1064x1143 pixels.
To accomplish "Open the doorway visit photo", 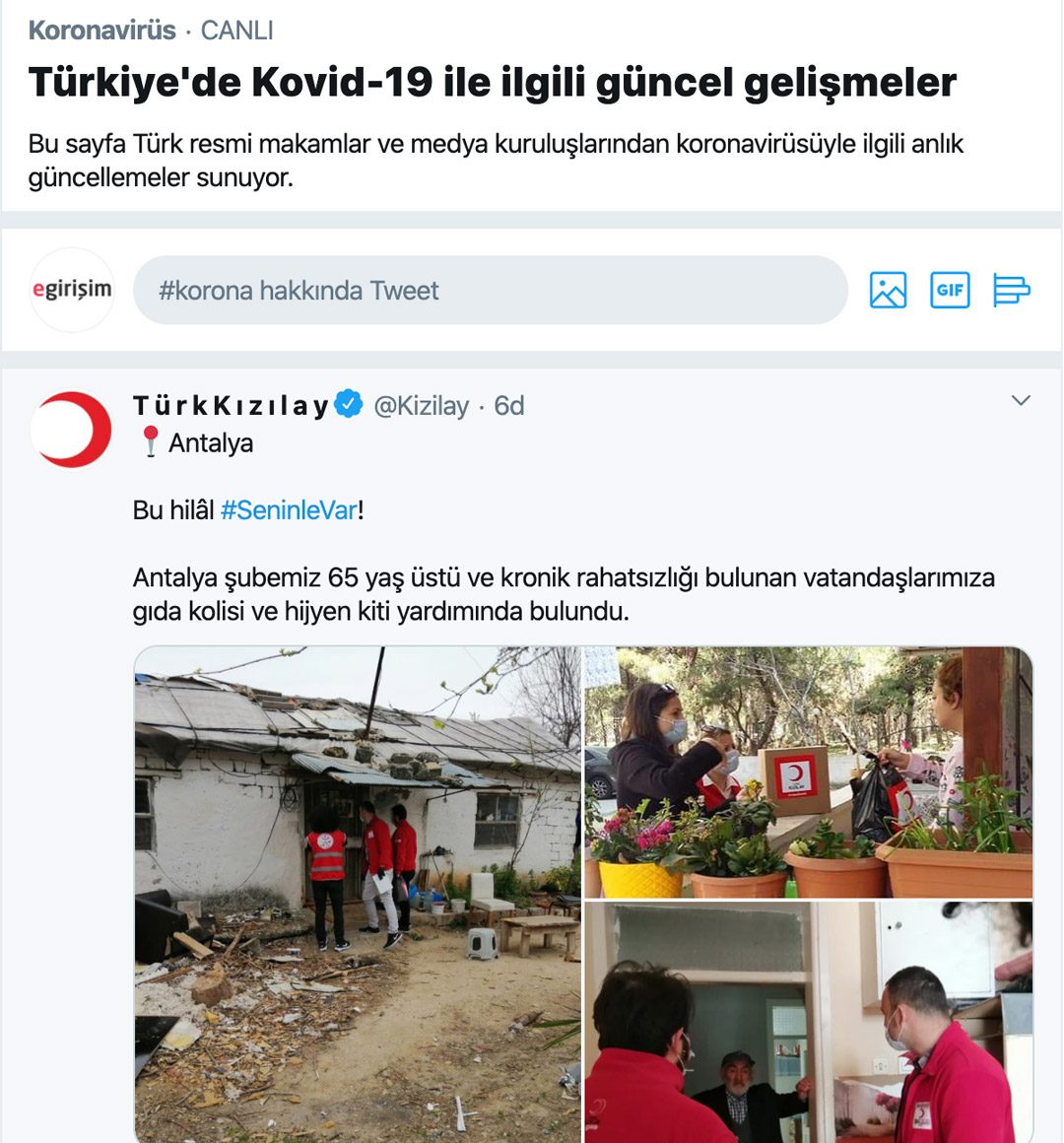I will point(809,1022).
